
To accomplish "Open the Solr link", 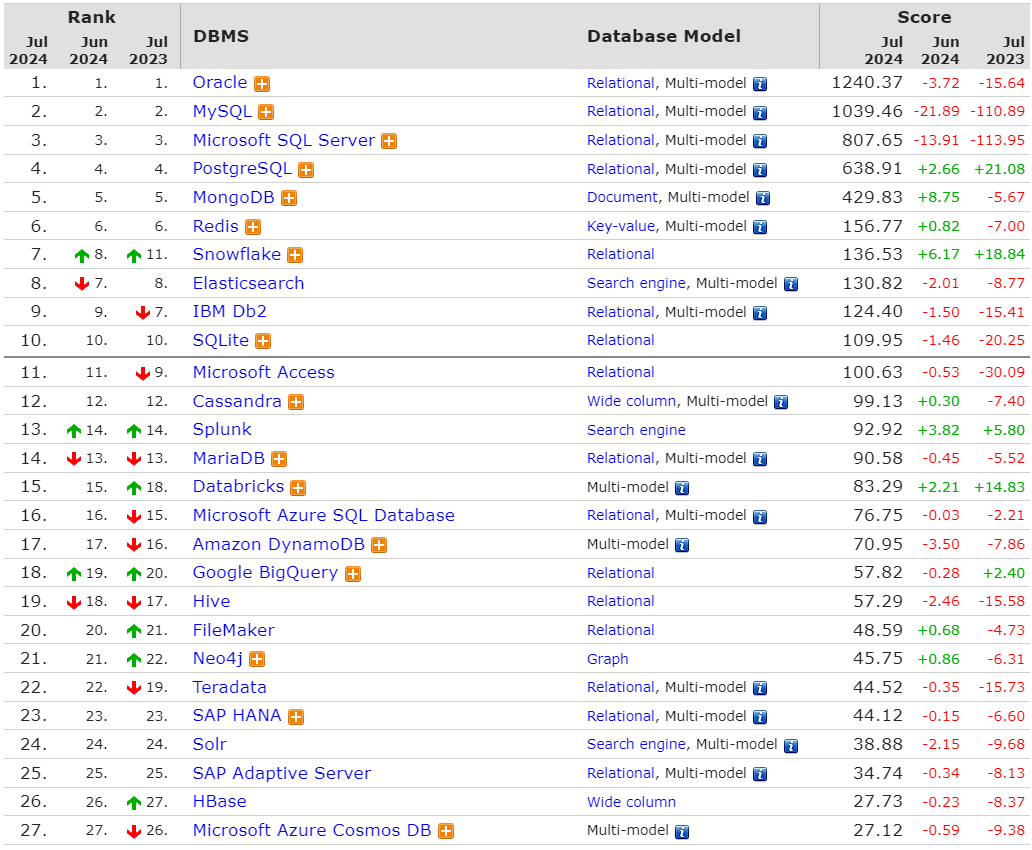I will click(x=209, y=745).
